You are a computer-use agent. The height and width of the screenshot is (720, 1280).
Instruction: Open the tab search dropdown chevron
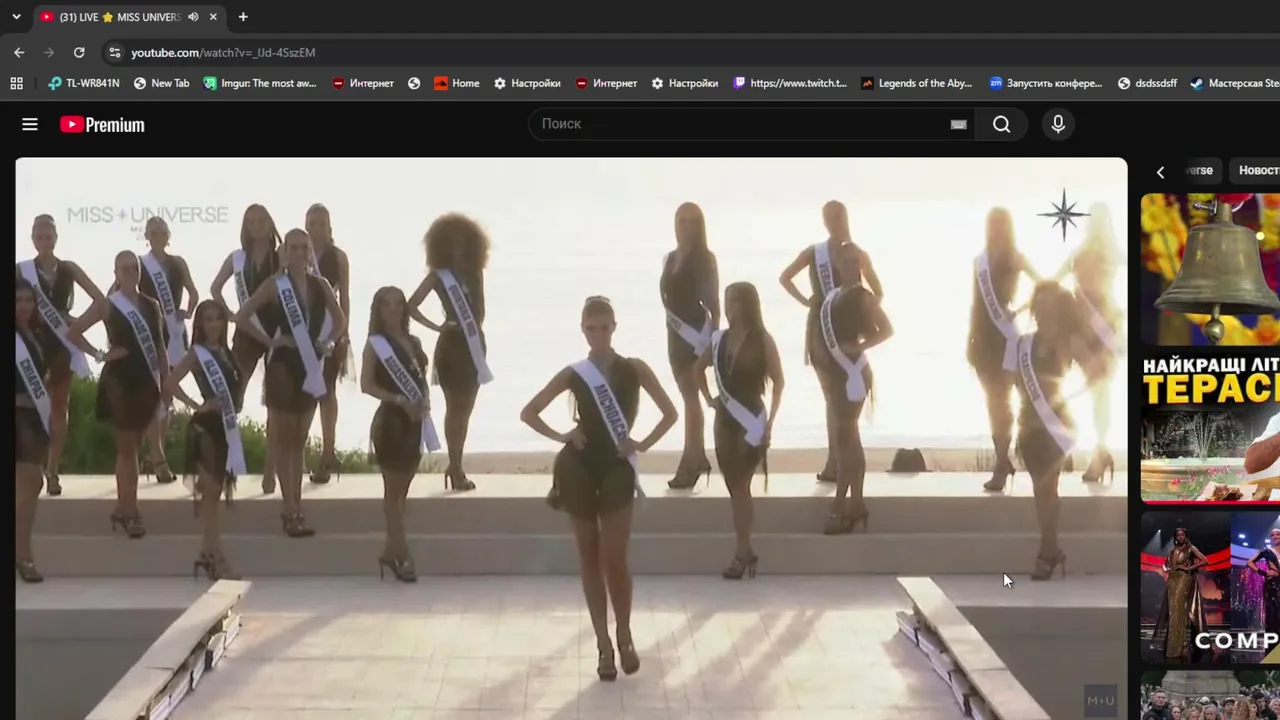16,17
